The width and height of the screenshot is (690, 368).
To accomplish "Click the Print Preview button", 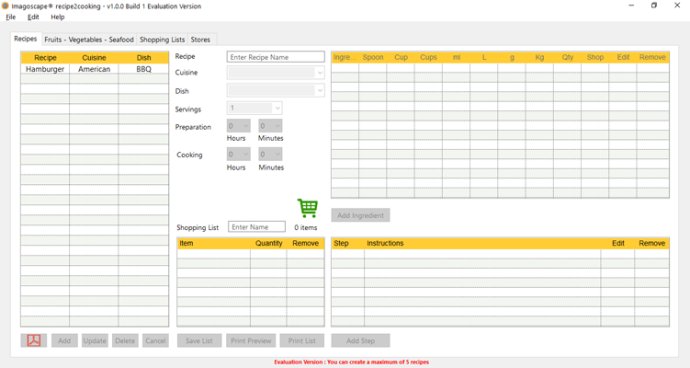I will click(x=251, y=340).
